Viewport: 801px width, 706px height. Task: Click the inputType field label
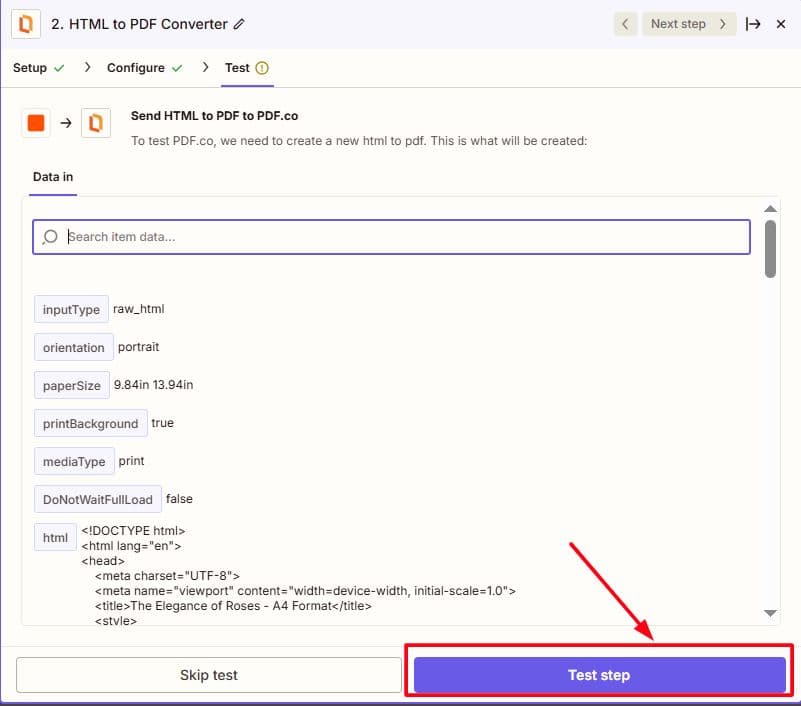71,310
